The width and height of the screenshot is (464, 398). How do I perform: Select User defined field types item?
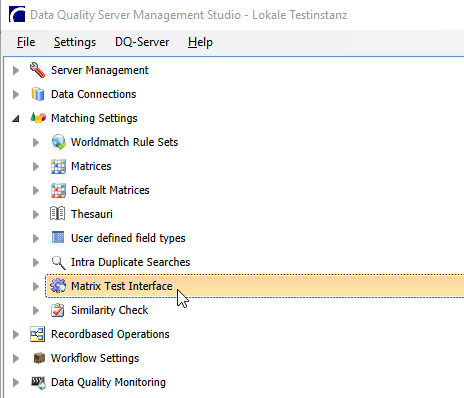coord(128,238)
